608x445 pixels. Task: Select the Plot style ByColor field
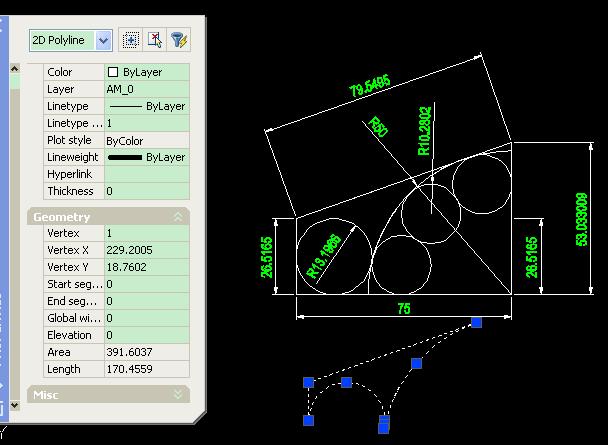tap(147, 140)
